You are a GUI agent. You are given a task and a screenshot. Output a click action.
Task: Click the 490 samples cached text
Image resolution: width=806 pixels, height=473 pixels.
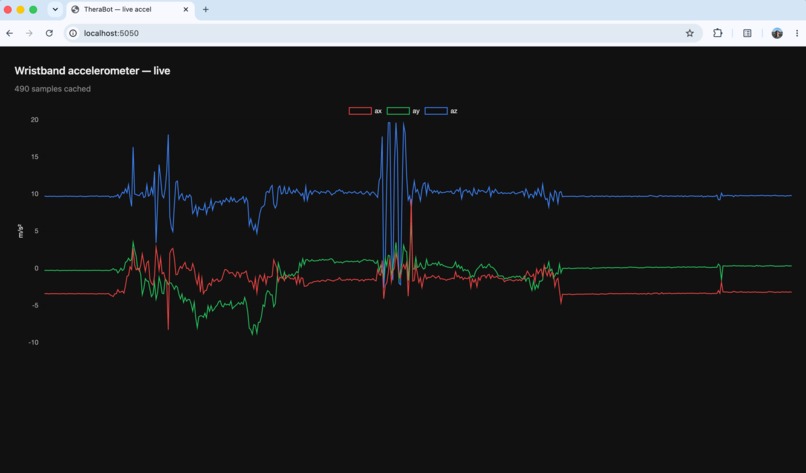[x=52, y=89]
